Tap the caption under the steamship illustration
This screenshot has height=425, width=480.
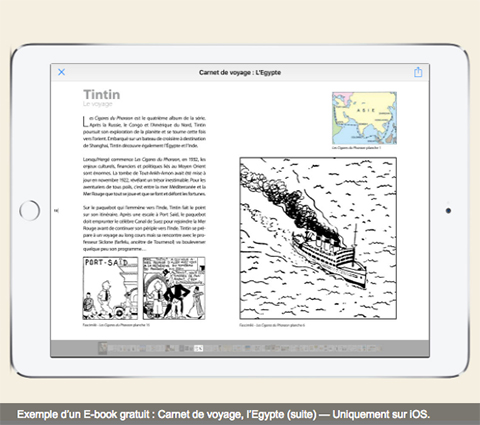[x=272, y=325]
